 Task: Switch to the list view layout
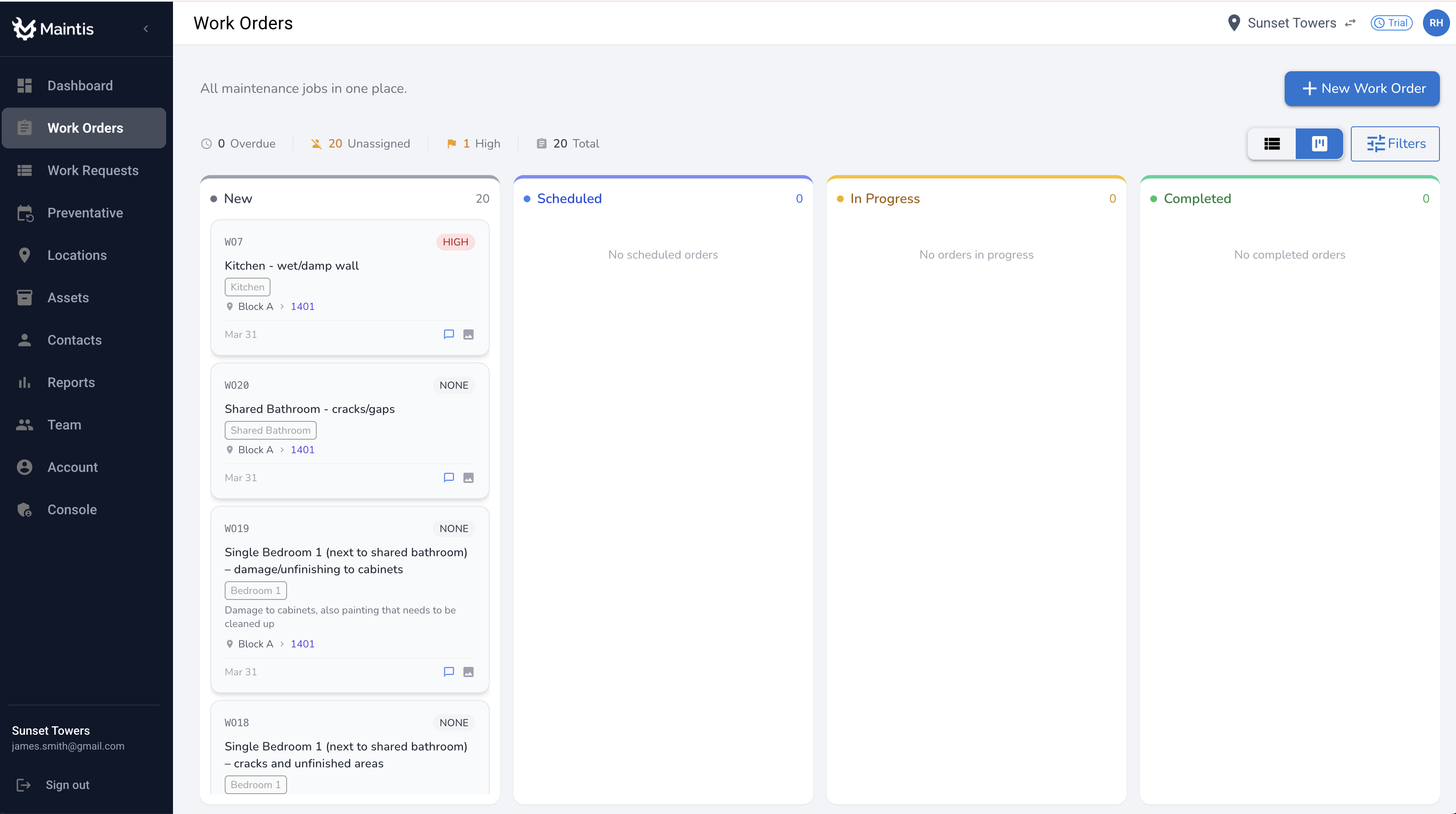tap(1272, 144)
